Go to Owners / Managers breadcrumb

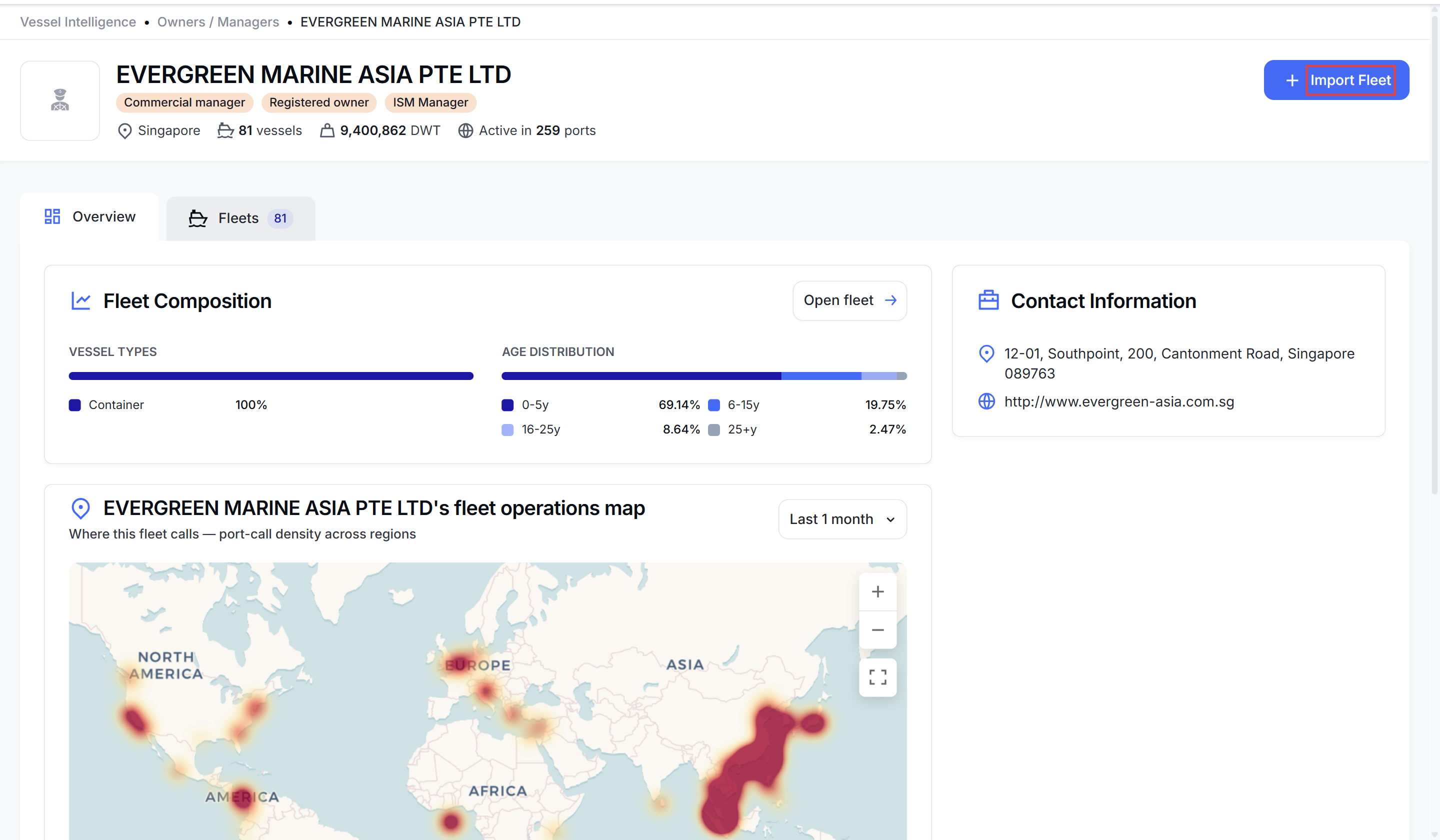[218, 21]
